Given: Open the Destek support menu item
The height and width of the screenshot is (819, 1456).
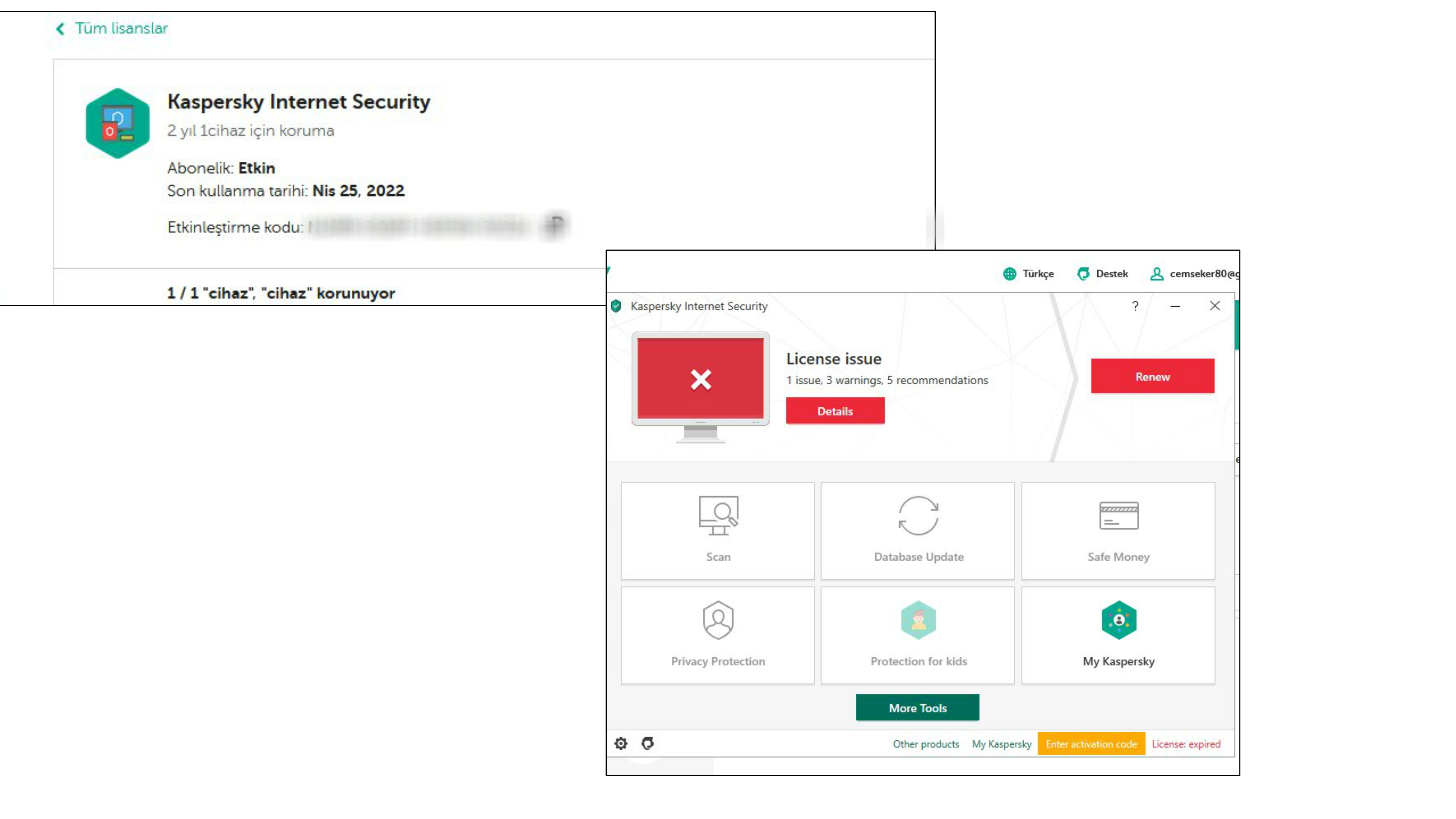Looking at the screenshot, I should 1112,274.
